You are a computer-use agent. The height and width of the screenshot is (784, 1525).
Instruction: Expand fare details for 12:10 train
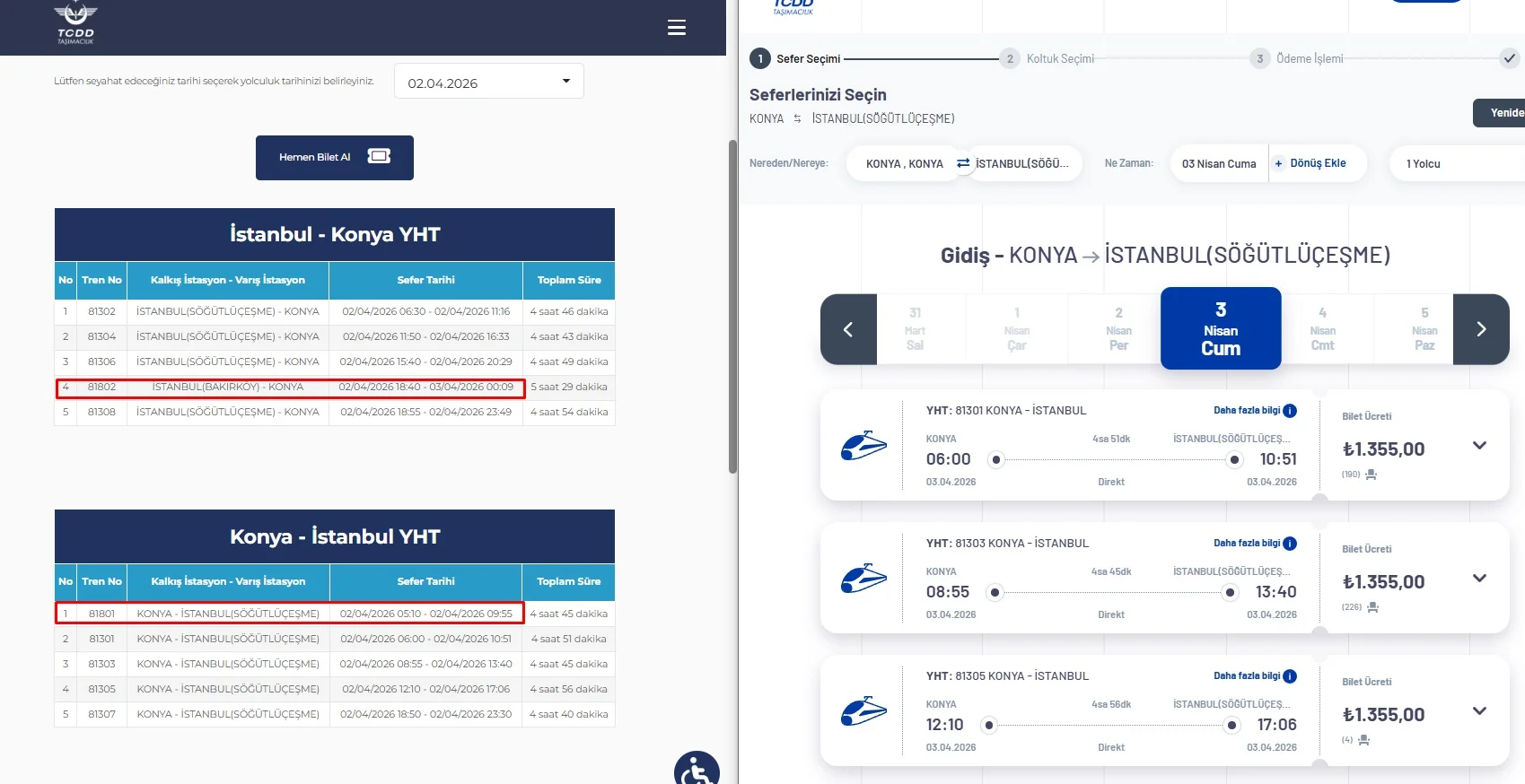(1479, 711)
